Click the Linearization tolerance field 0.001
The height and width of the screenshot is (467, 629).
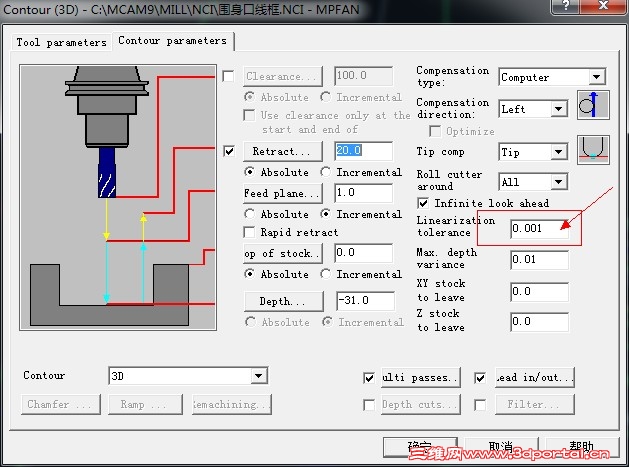pyautogui.click(x=540, y=229)
